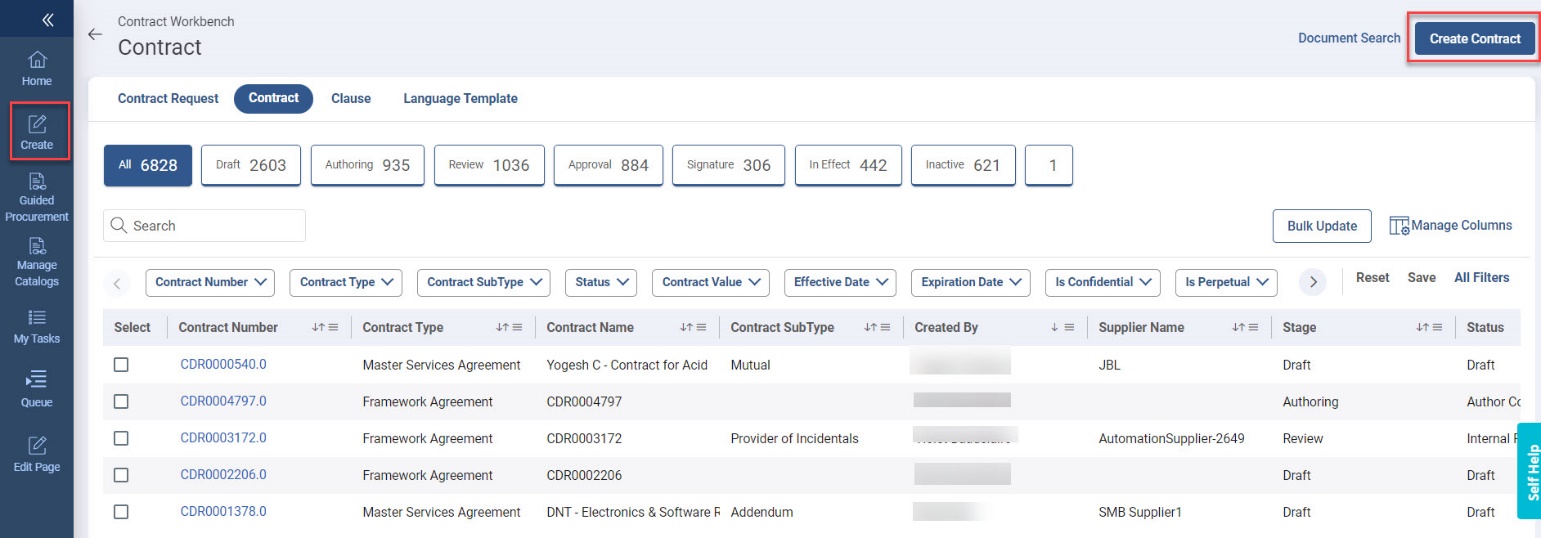Switch to the Contract Request tab

pyautogui.click(x=168, y=98)
